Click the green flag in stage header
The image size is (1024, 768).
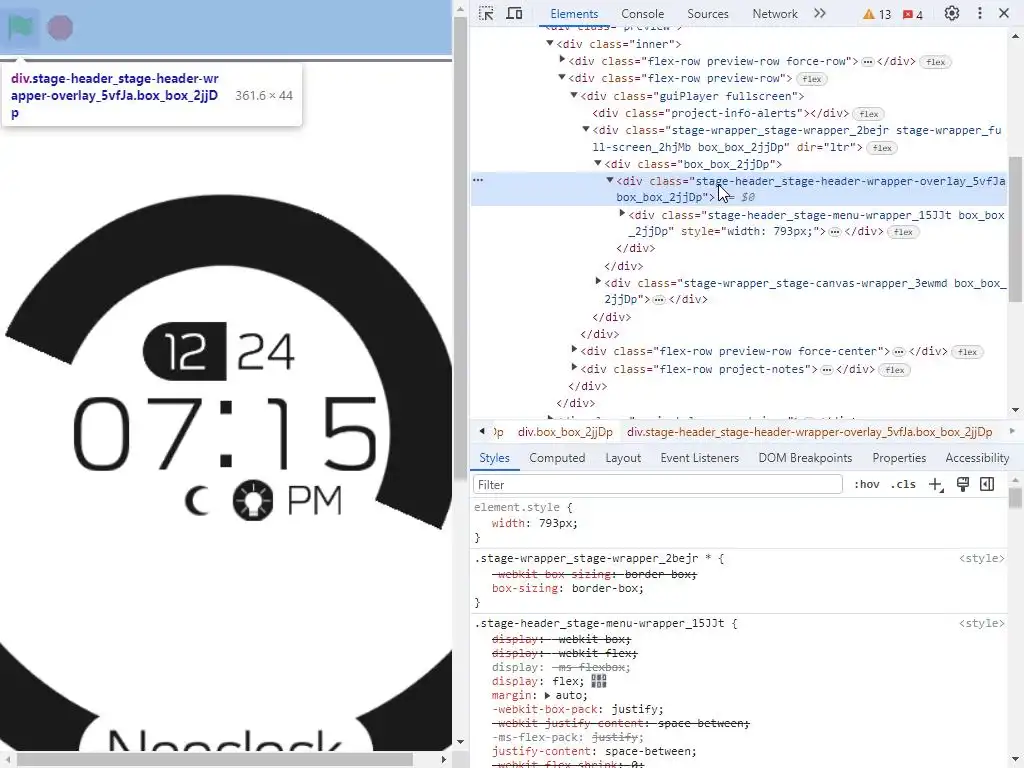coord(21,28)
